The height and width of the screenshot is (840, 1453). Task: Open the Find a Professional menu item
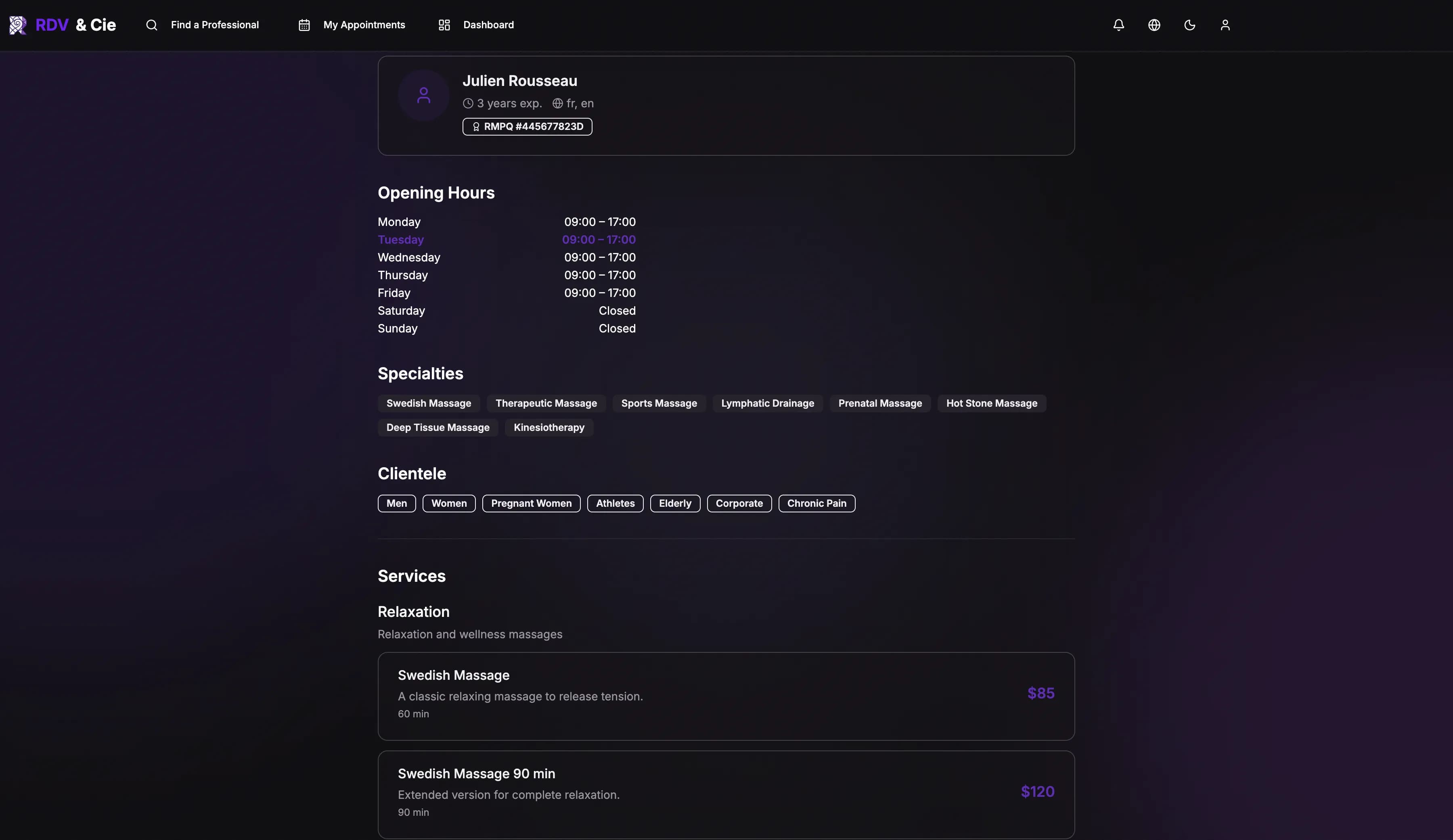(214, 25)
